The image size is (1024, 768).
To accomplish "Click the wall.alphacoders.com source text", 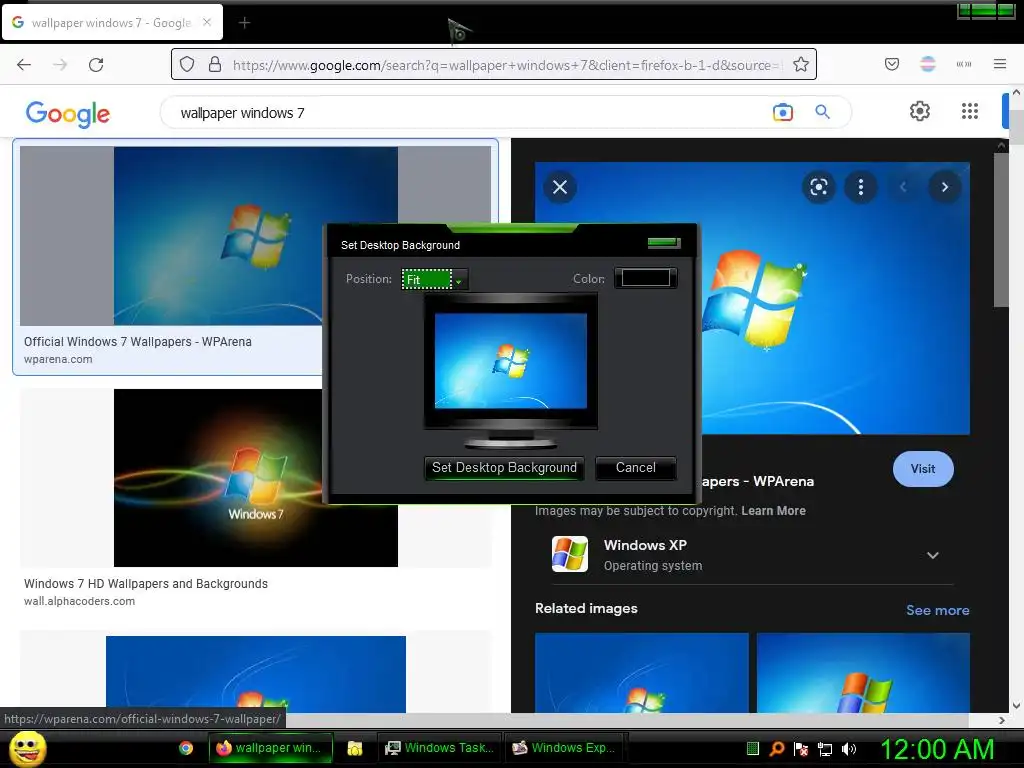I will (79, 601).
